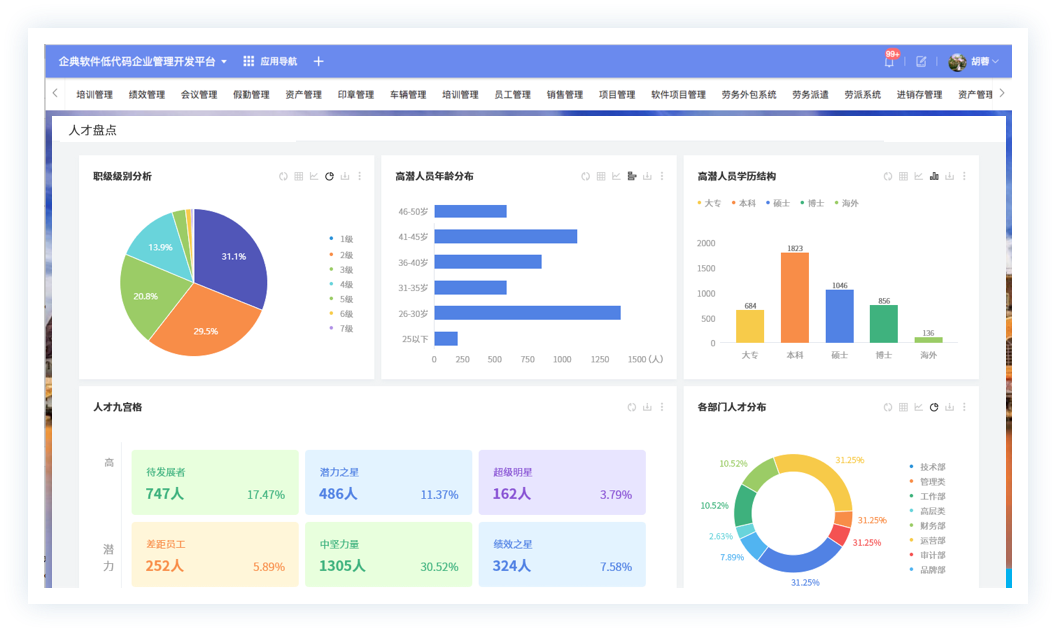Add new tab with the plus icon

click(x=319, y=61)
